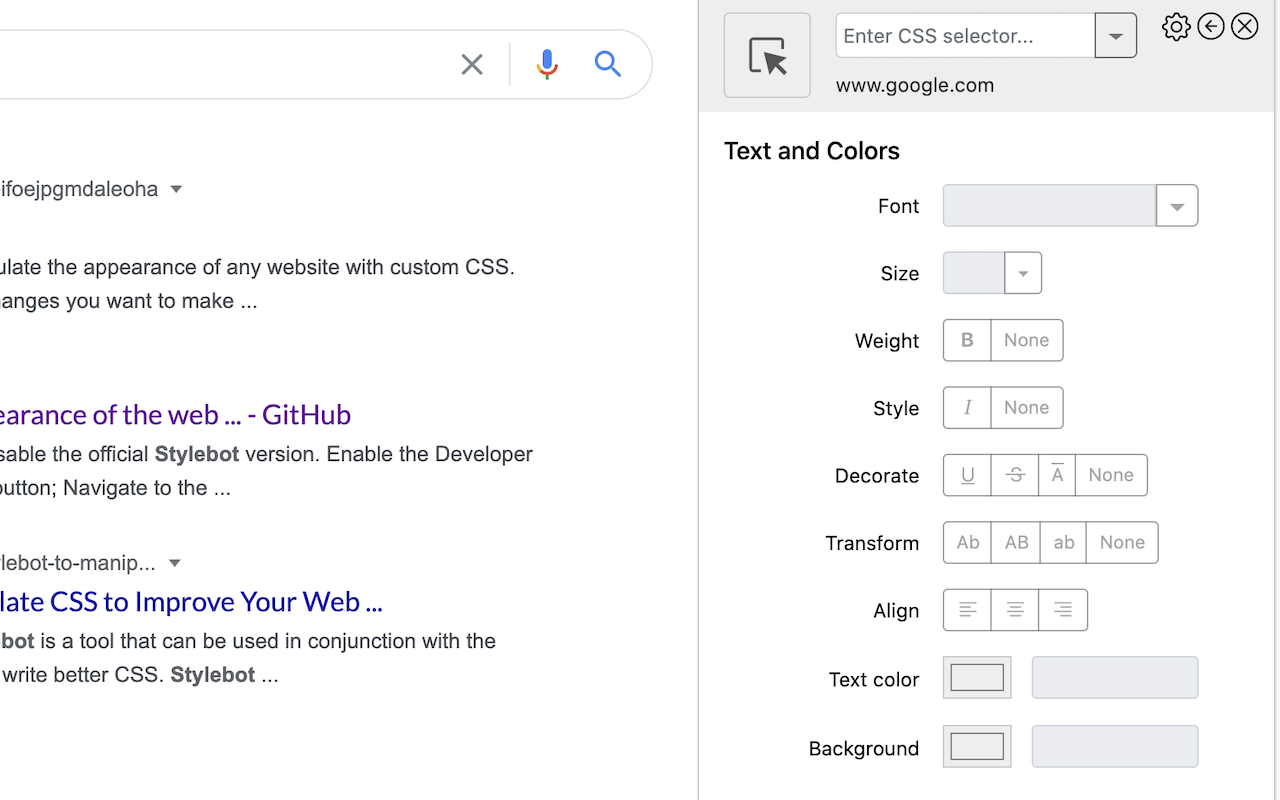Clear the Google search box with X
This screenshot has height=800, width=1280.
[471, 63]
